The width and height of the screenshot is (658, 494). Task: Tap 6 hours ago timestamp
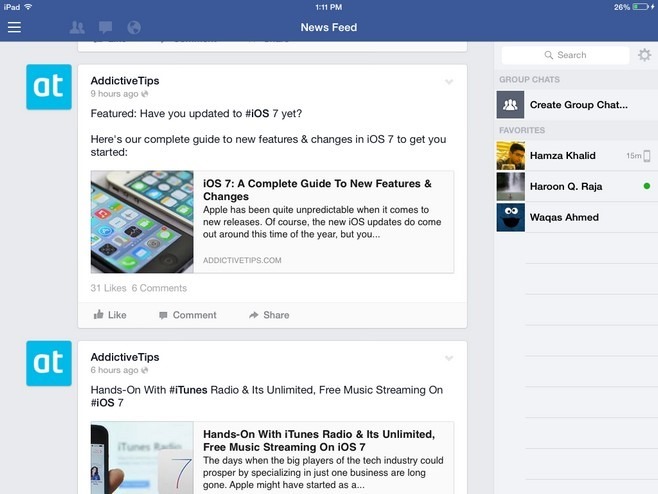(x=114, y=370)
